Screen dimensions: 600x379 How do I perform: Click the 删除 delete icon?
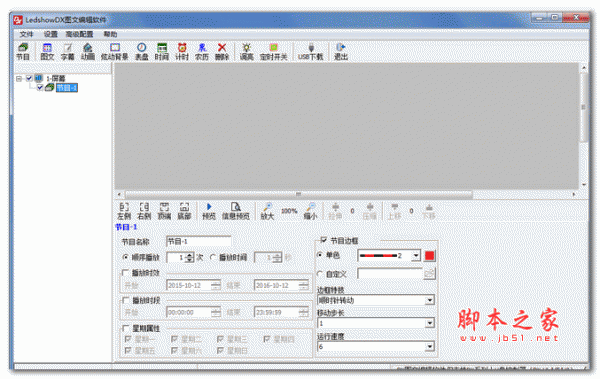(x=222, y=52)
